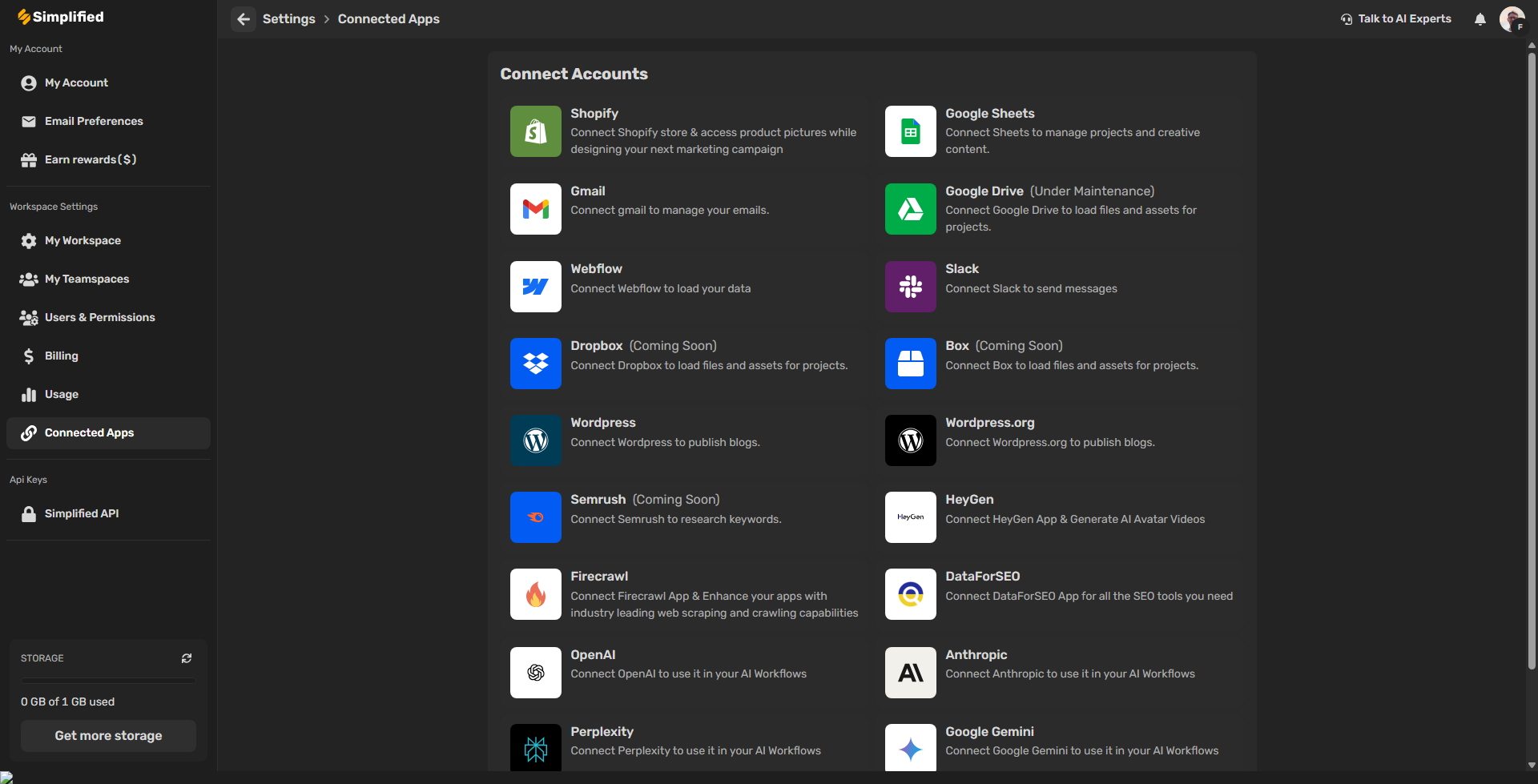Viewport: 1538px width, 784px height.
Task: Click the Simplified logo
Action: [61, 17]
